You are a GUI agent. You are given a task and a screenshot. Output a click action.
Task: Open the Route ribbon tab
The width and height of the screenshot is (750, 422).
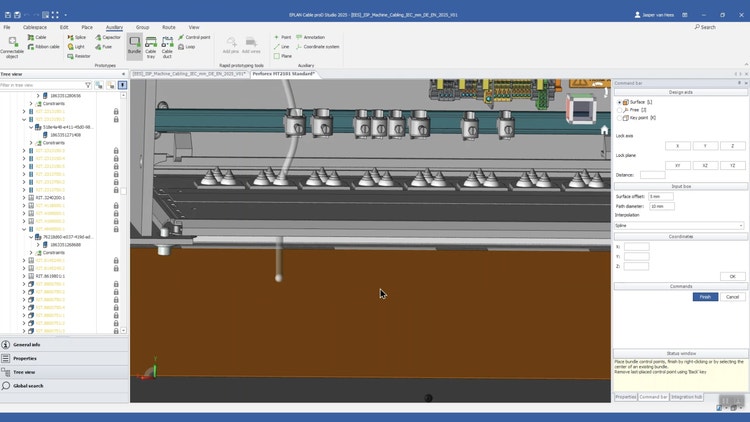168,27
